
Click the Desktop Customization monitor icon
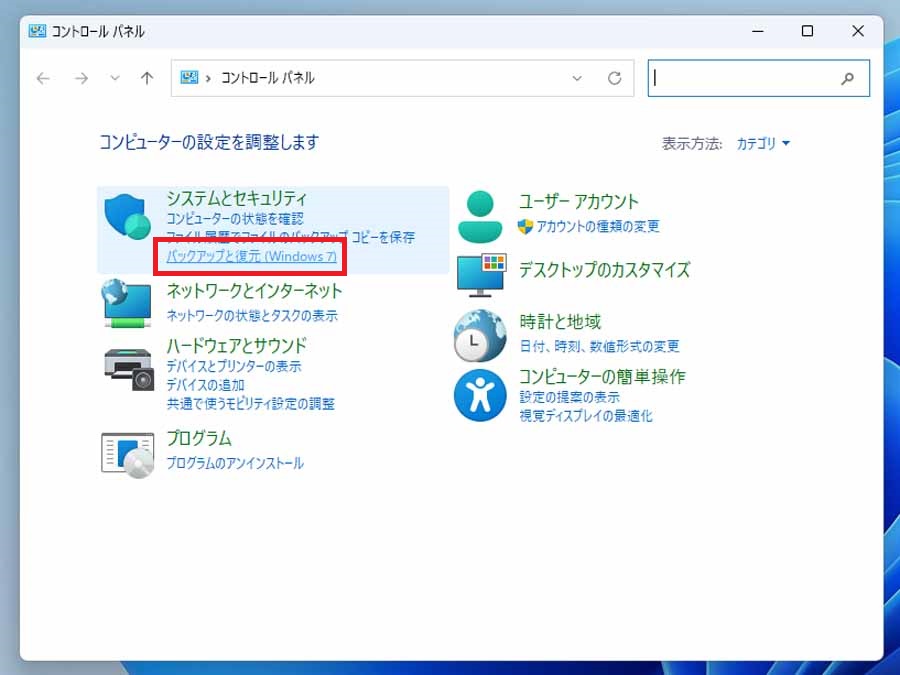point(481,274)
